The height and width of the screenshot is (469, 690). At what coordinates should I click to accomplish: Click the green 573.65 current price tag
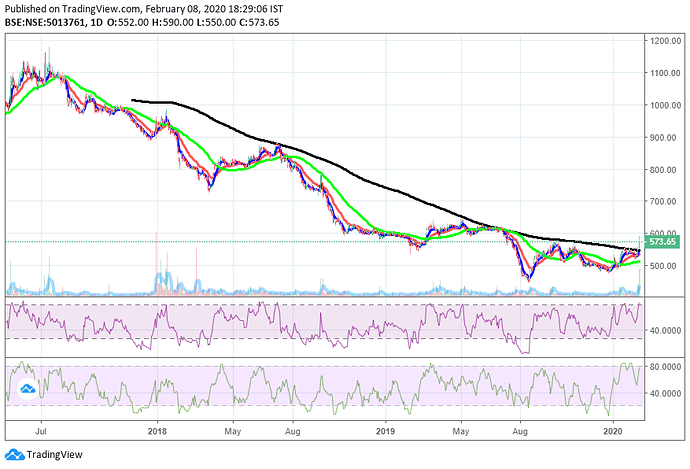[663, 242]
